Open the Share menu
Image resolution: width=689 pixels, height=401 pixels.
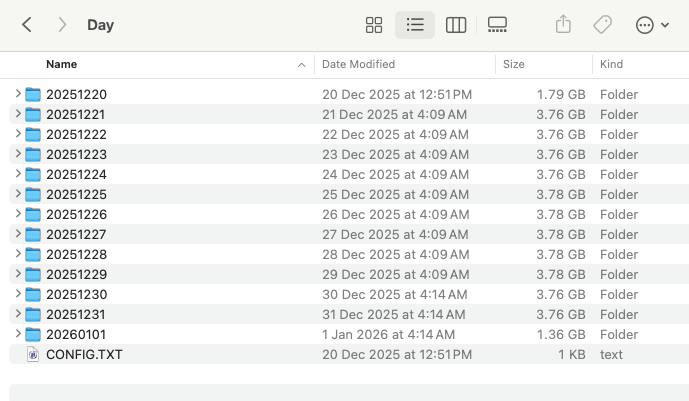point(563,25)
